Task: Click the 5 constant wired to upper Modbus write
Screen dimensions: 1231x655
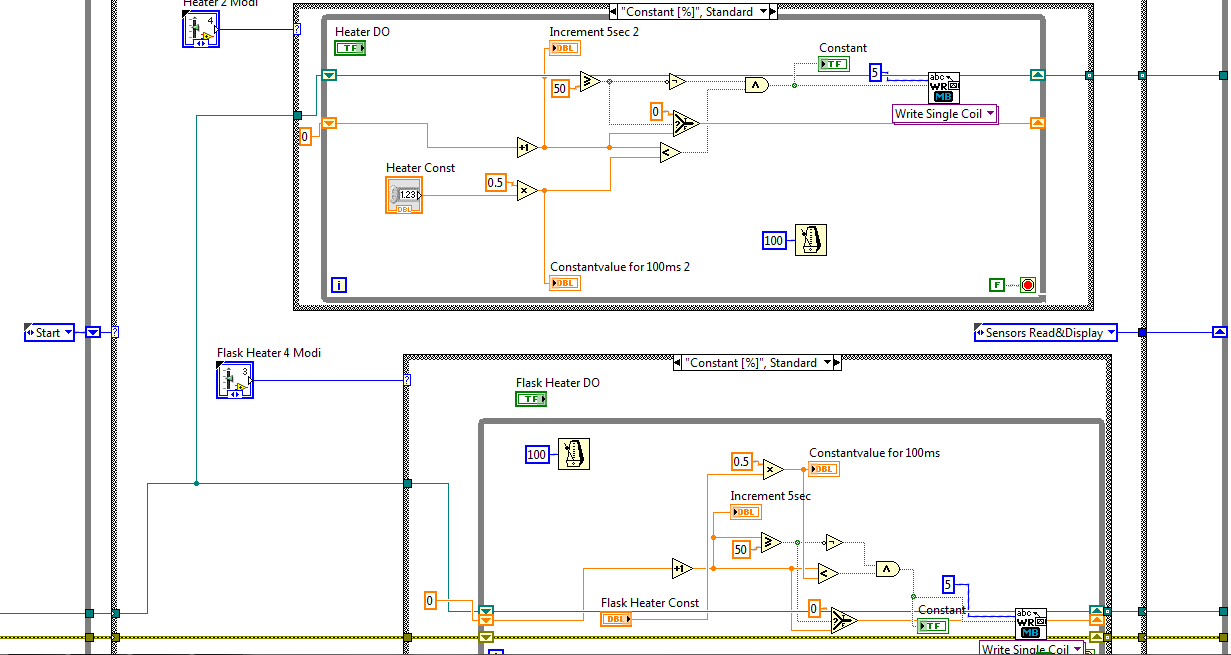Action: tap(875, 72)
